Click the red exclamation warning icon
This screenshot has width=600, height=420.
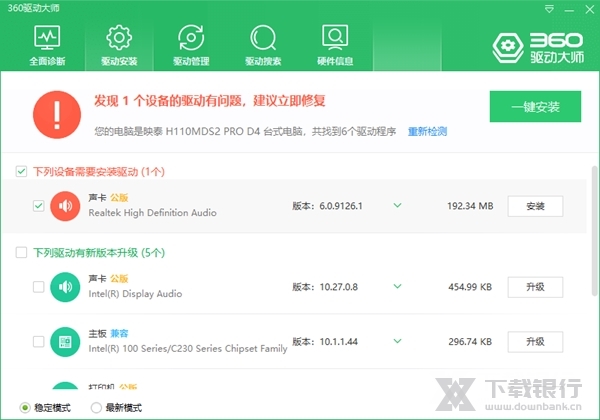[x=57, y=114]
